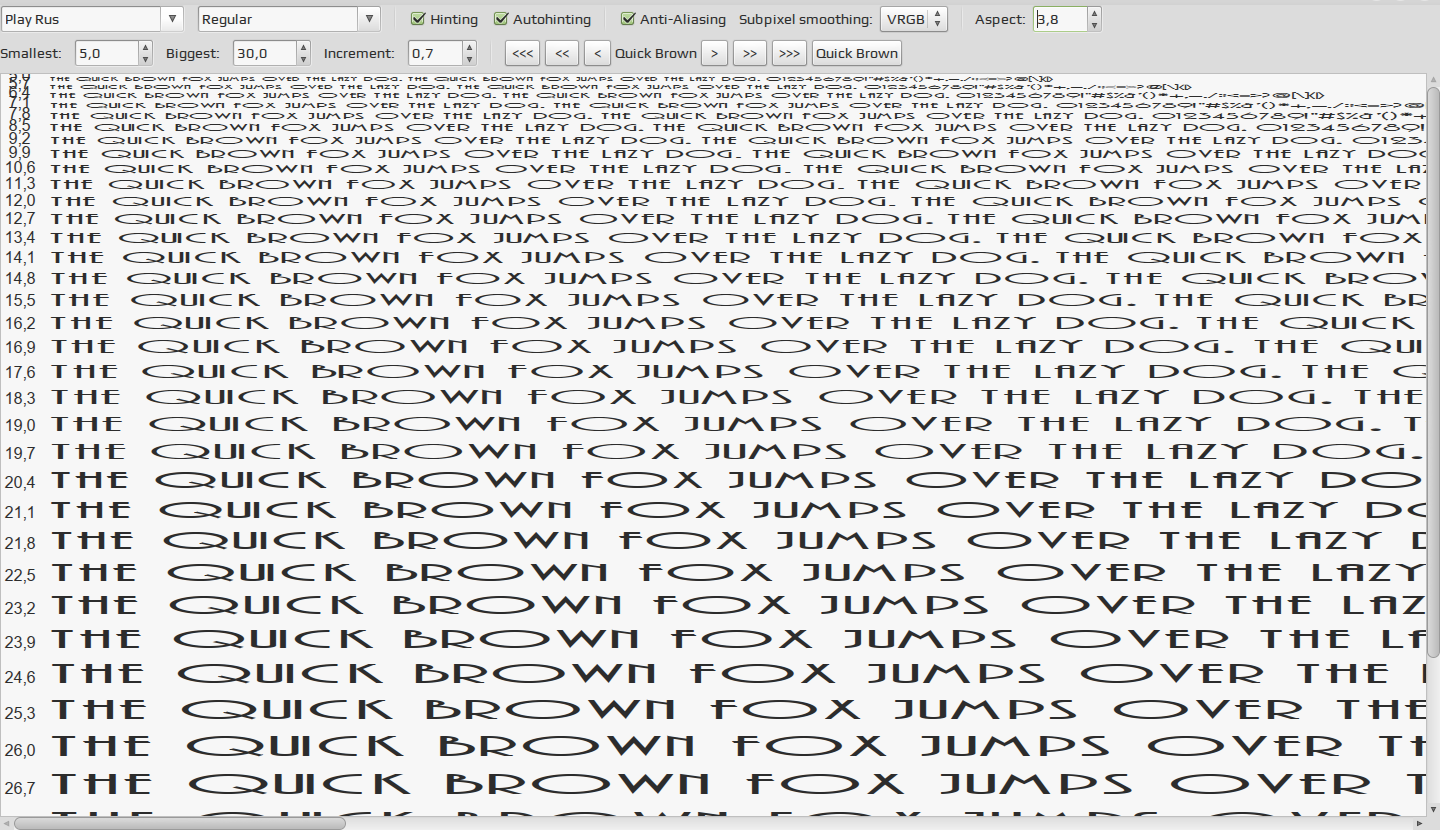Click the 21,8 size label
This screenshot has height=830, width=1440.
pos(20,543)
